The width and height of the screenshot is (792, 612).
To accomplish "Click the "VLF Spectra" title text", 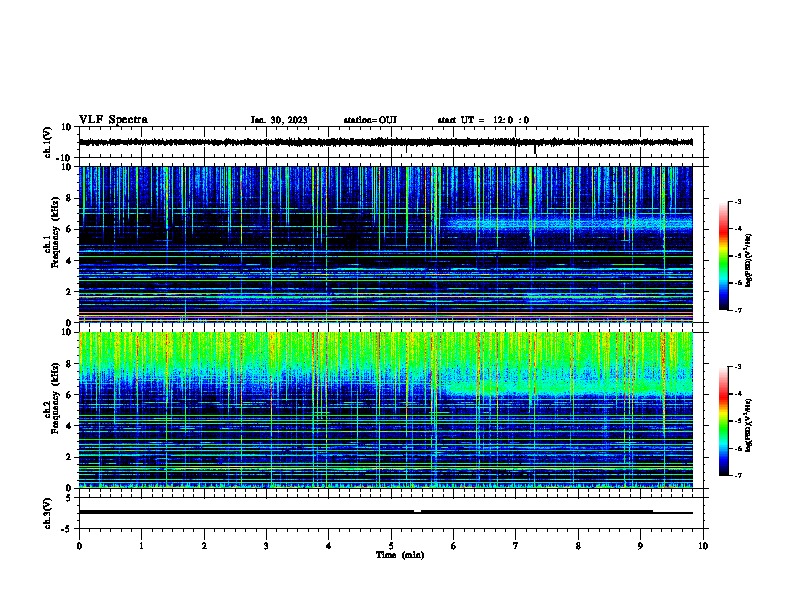I will (x=113, y=120).
